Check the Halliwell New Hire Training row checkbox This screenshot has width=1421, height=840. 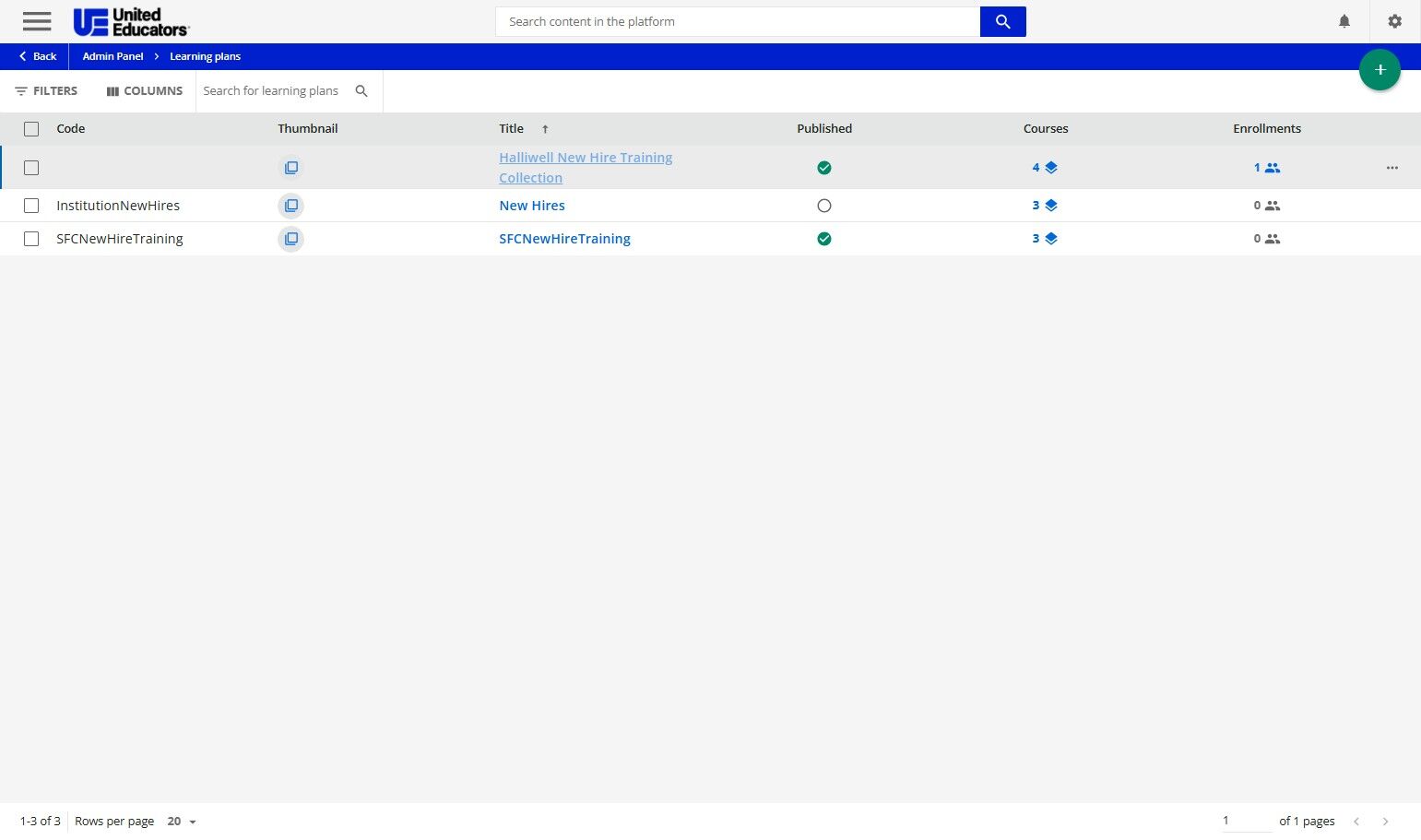31,168
